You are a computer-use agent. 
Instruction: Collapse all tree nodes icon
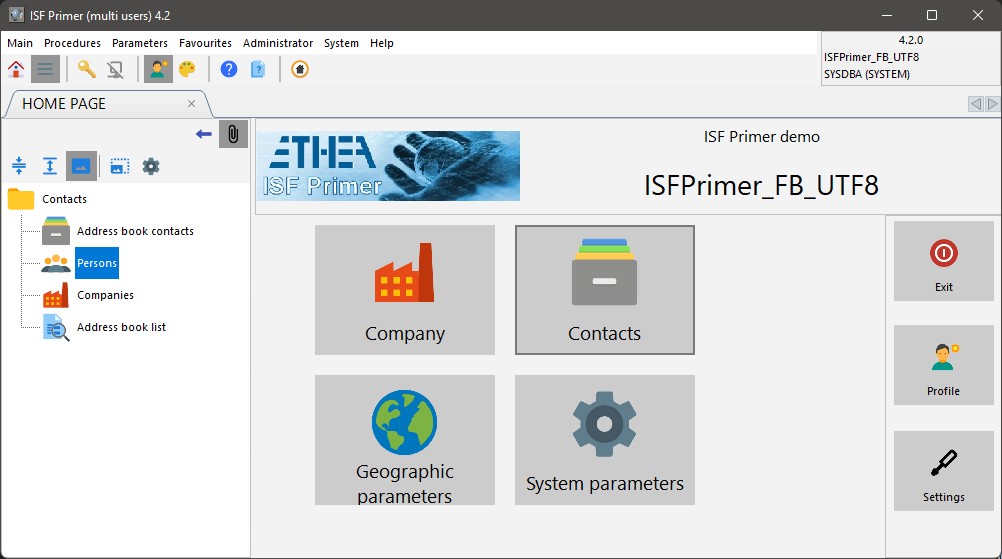pos(19,166)
